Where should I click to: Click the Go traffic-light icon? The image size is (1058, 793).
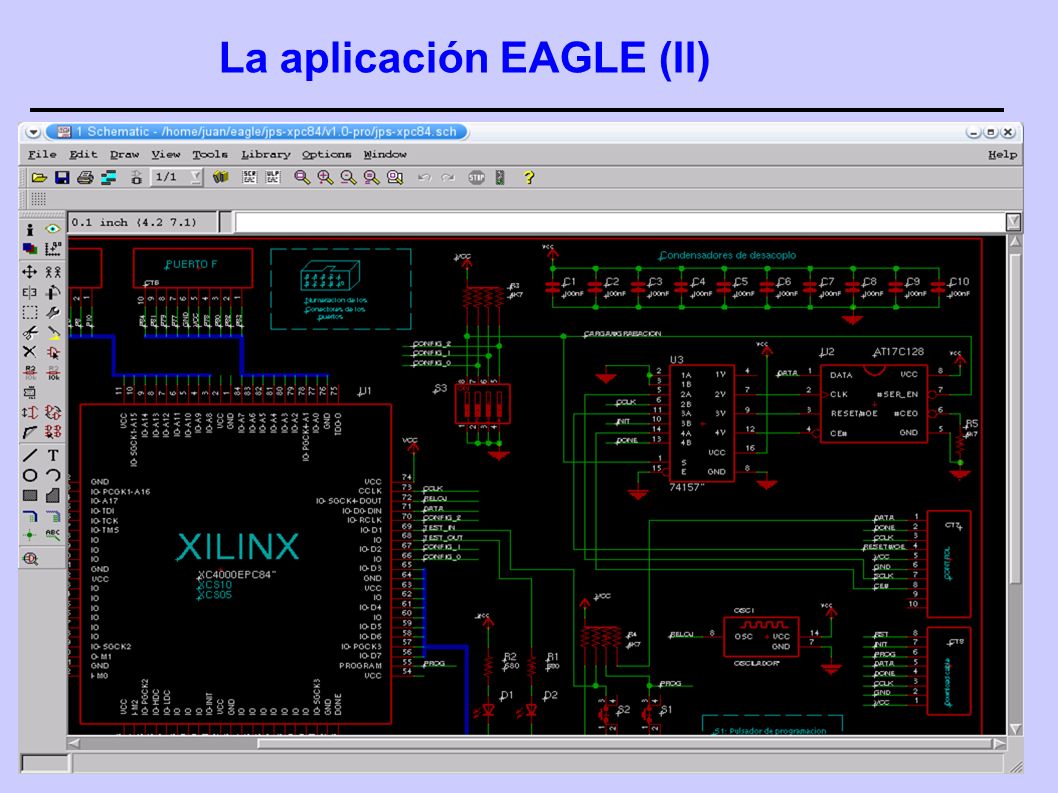click(500, 177)
